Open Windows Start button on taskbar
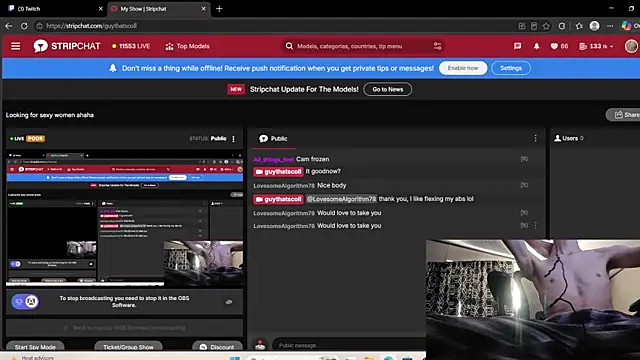 coord(235,358)
